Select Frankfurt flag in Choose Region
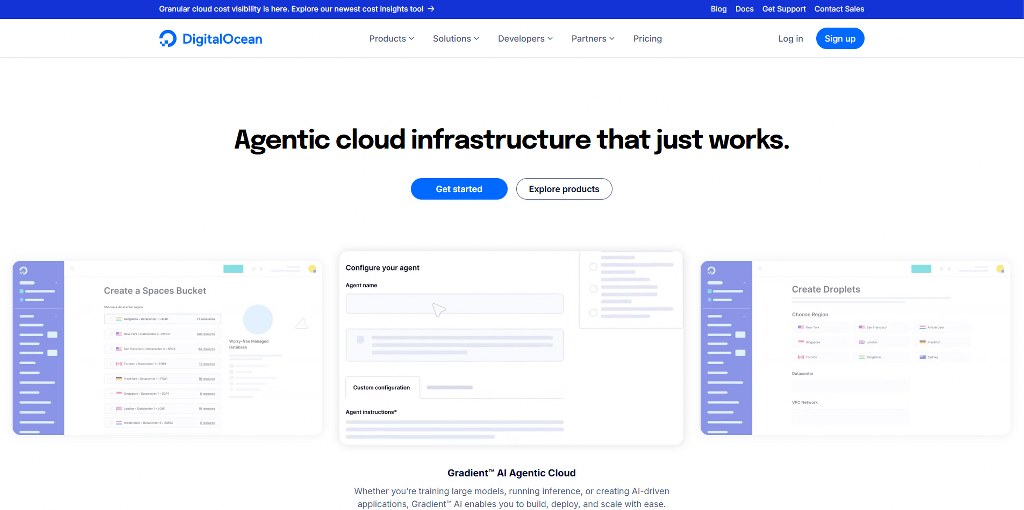The width and height of the screenshot is (1024, 510). (x=923, y=342)
